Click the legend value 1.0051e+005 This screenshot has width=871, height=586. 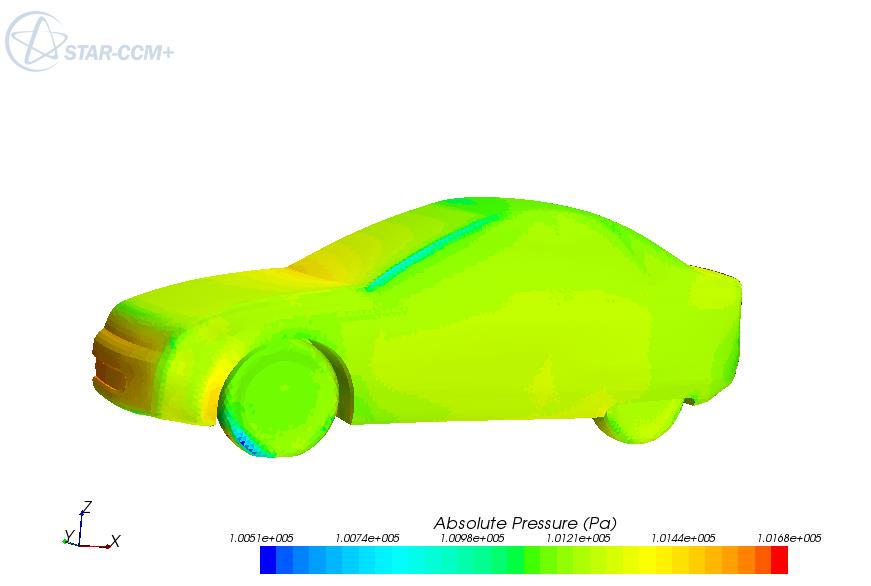click(x=261, y=538)
